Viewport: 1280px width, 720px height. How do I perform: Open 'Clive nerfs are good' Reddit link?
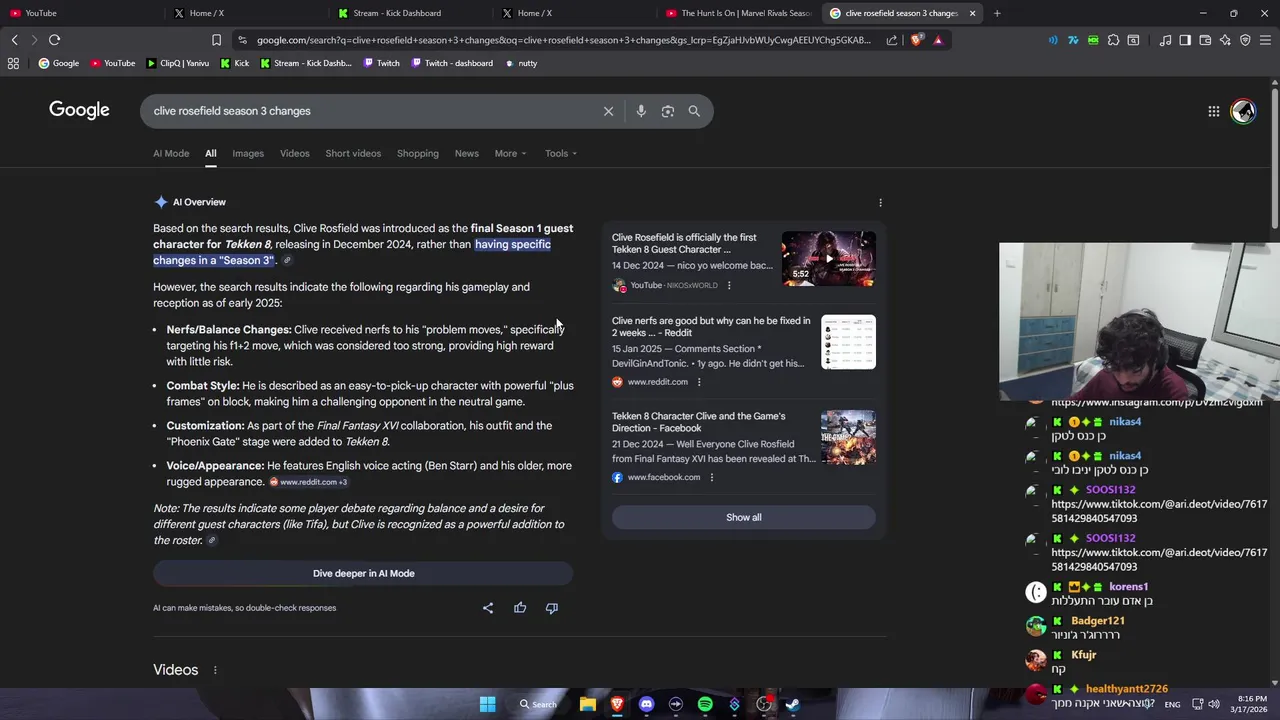click(x=711, y=327)
